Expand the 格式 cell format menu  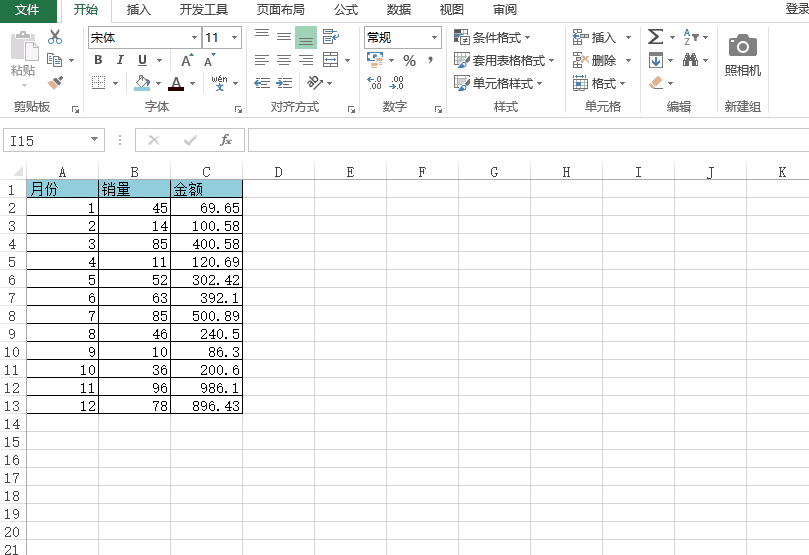599,83
